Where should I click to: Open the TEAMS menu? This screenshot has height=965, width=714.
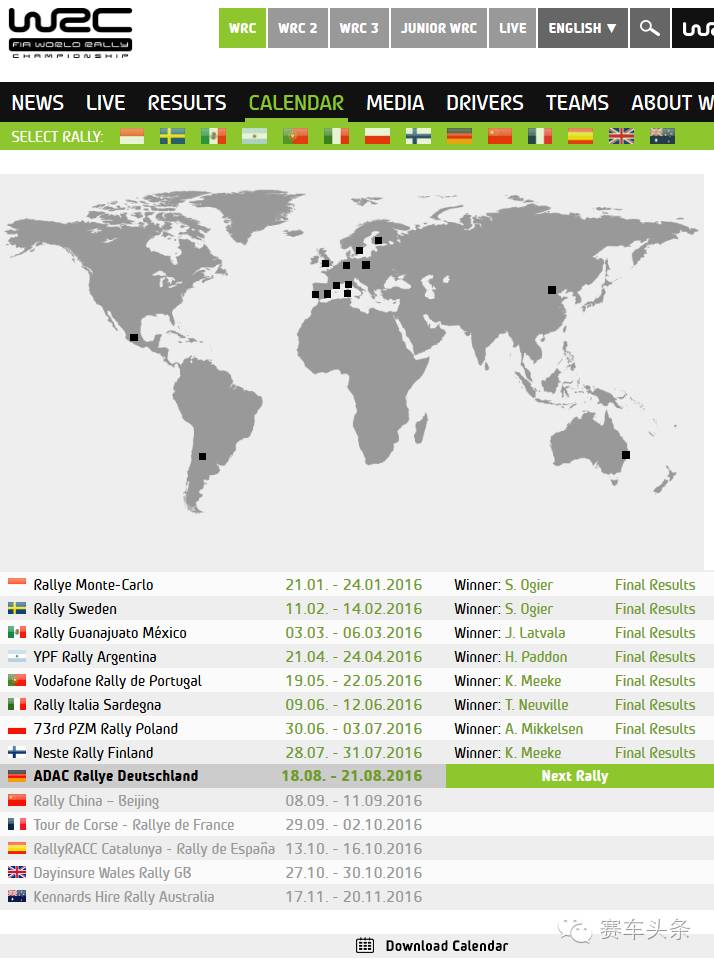pyautogui.click(x=577, y=103)
